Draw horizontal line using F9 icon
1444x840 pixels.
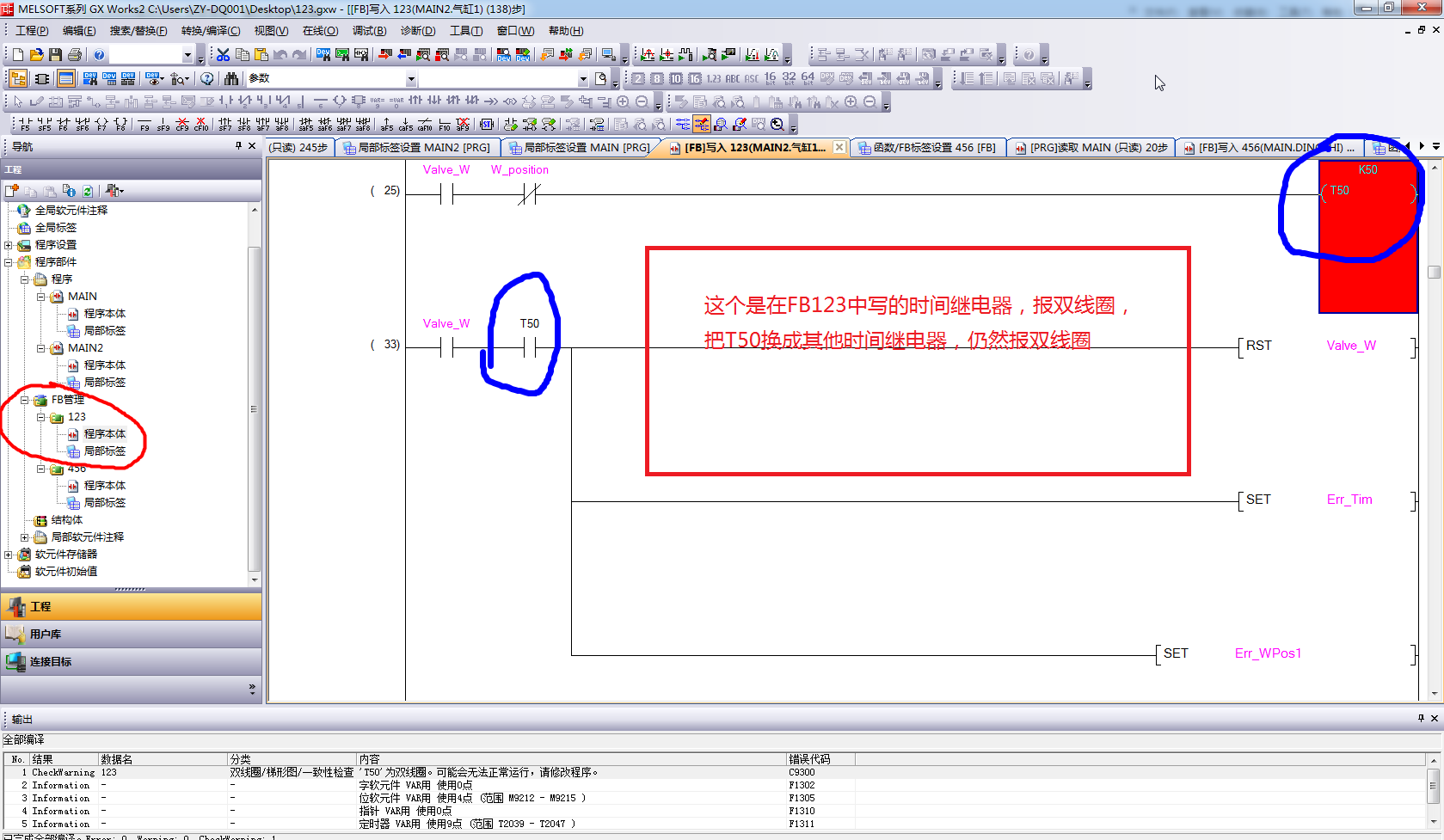pyautogui.click(x=144, y=125)
